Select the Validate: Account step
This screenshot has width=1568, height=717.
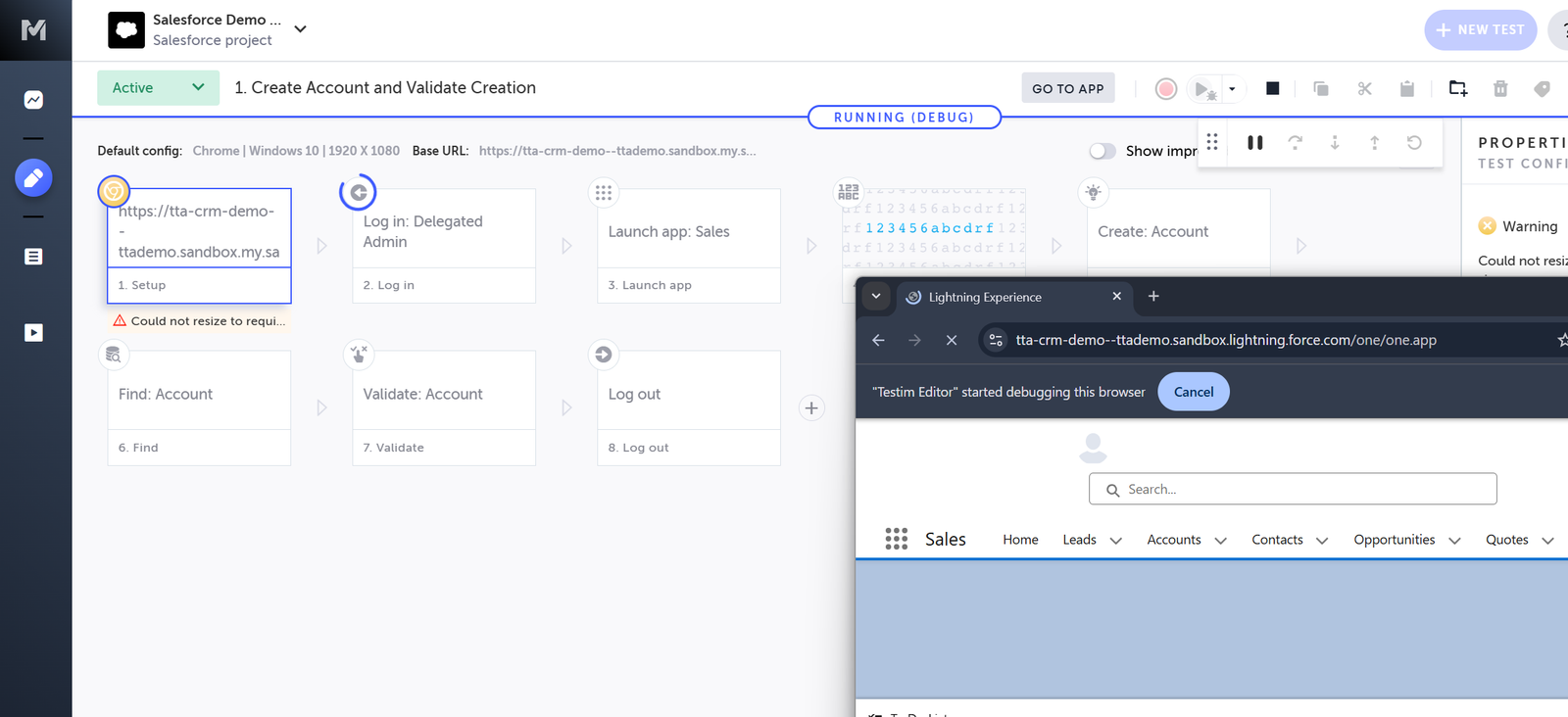pyautogui.click(x=444, y=407)
